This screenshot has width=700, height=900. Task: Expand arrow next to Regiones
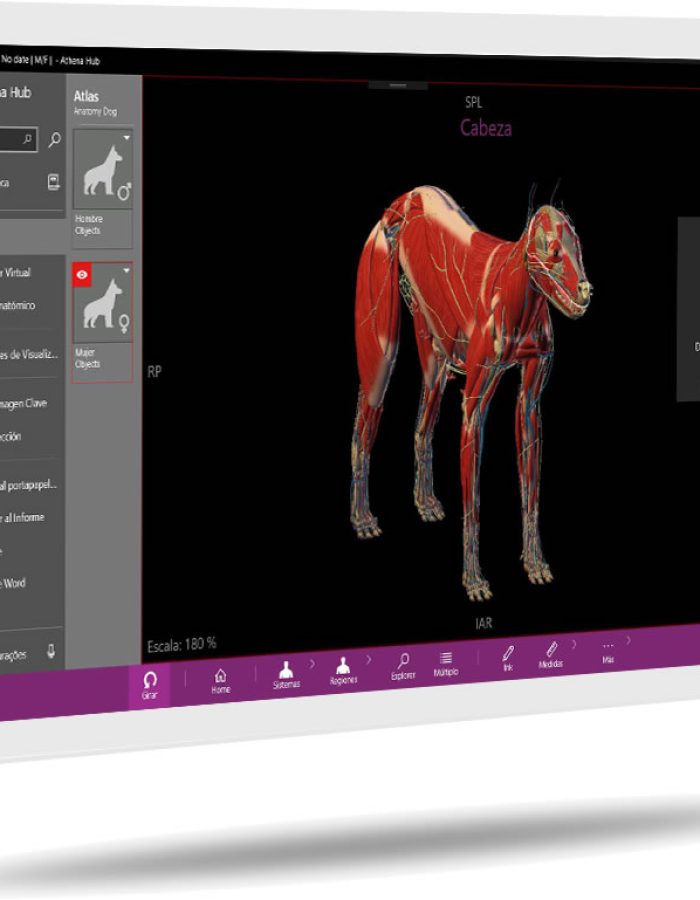click(x=369, y=660)
